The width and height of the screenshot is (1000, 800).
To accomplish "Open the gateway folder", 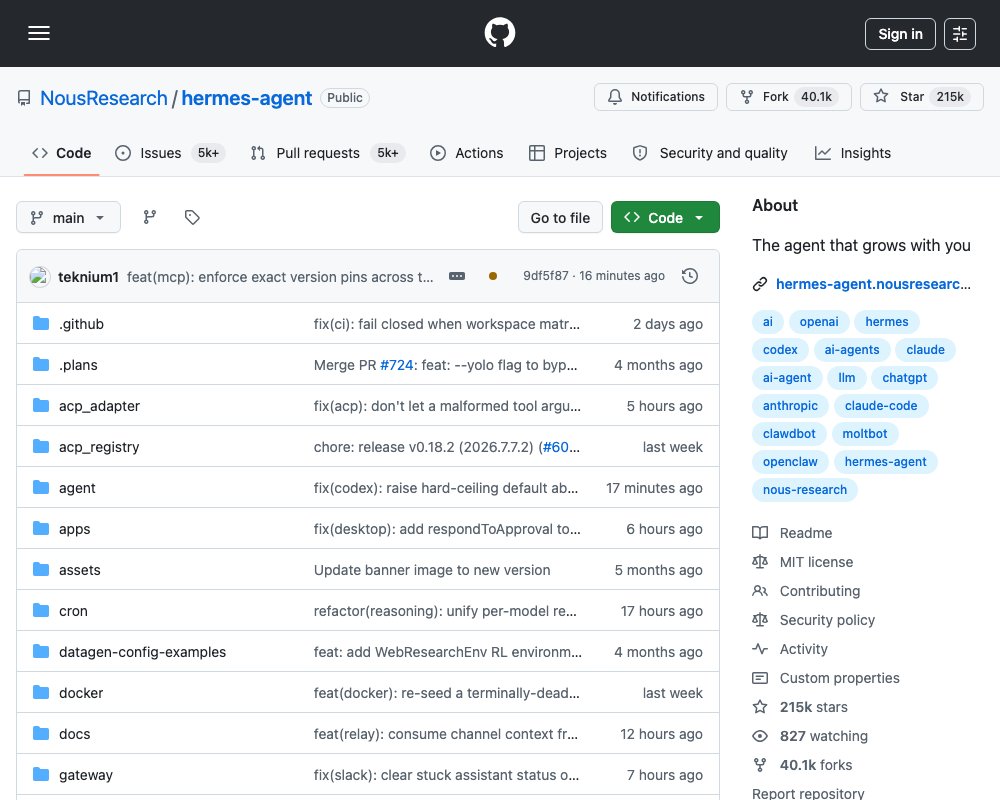I will tap(85, 775).
